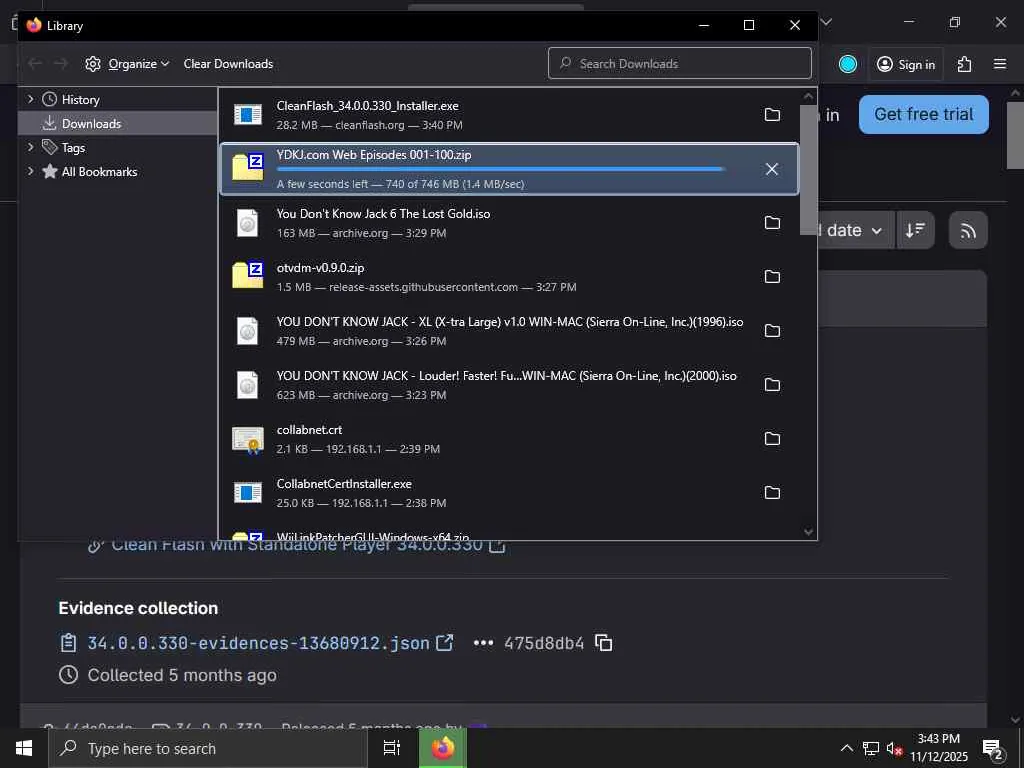Click the downloads list scroll-up arrow
The height and width of the screenshot is (768, 1024).
coord(808,96)
